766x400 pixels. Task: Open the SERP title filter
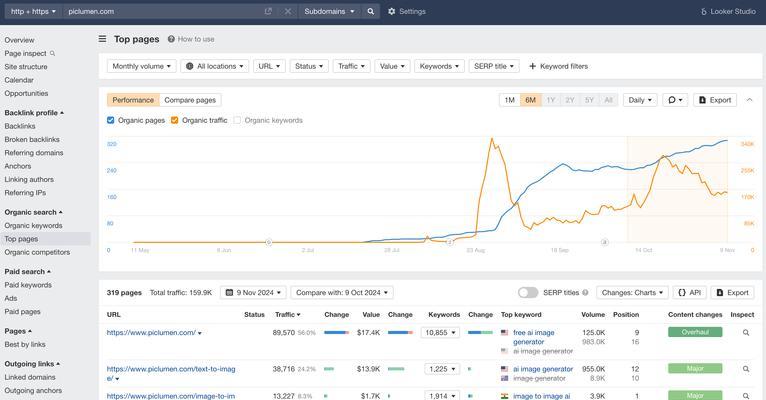494,66
